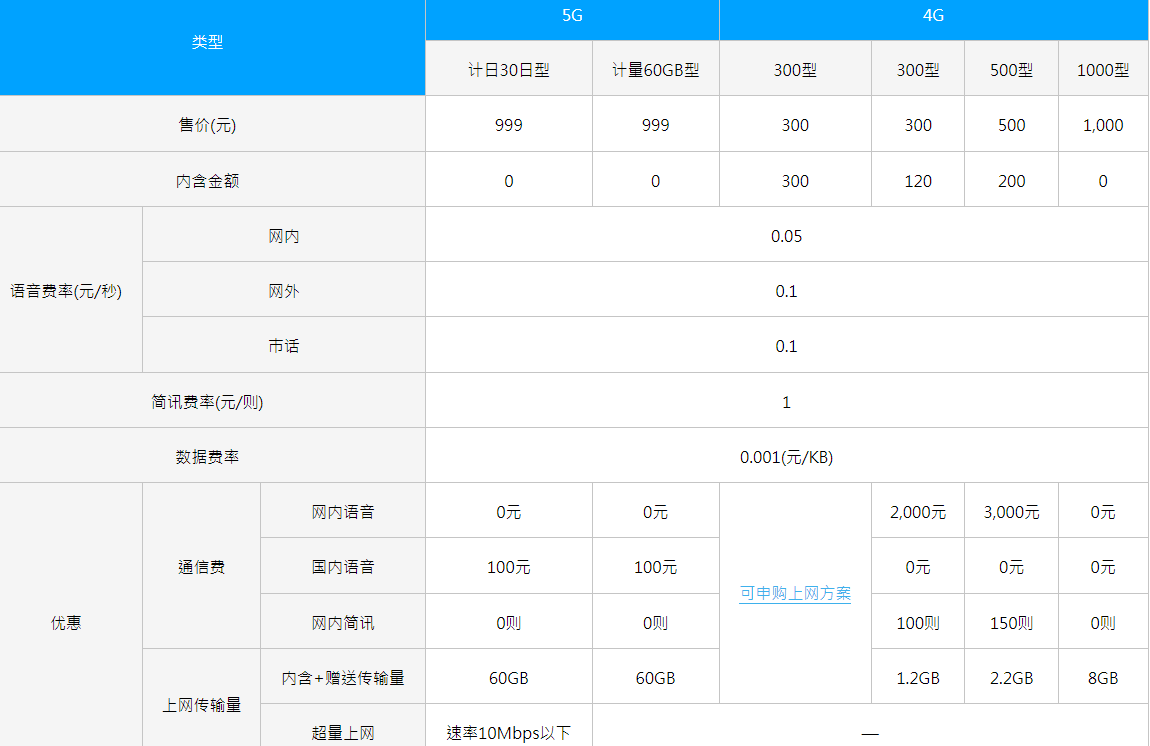Select the 内含+赠送传输量 row label
The height and width of the screenshot is (746, 1150).
[343, 678]
